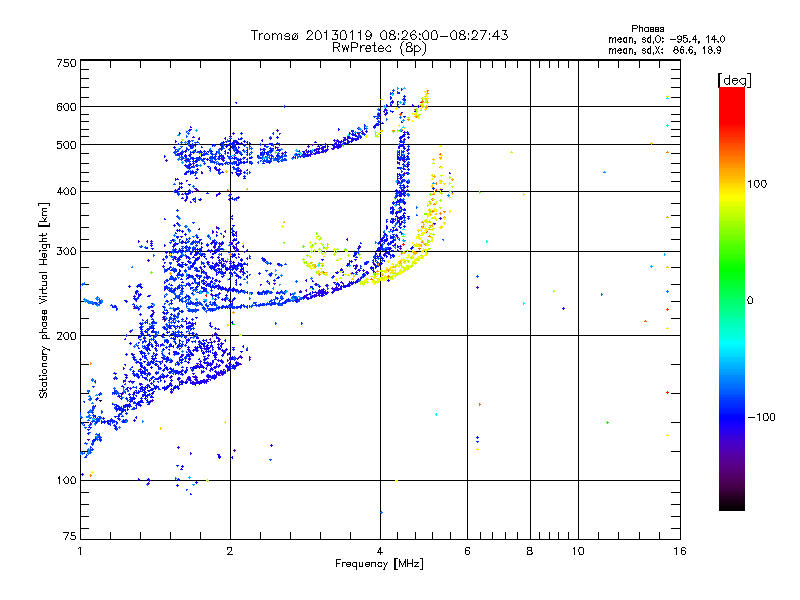The image size is (800, 600).
Task: Click the '0' colorbar tick label
Action: [749, 301]
